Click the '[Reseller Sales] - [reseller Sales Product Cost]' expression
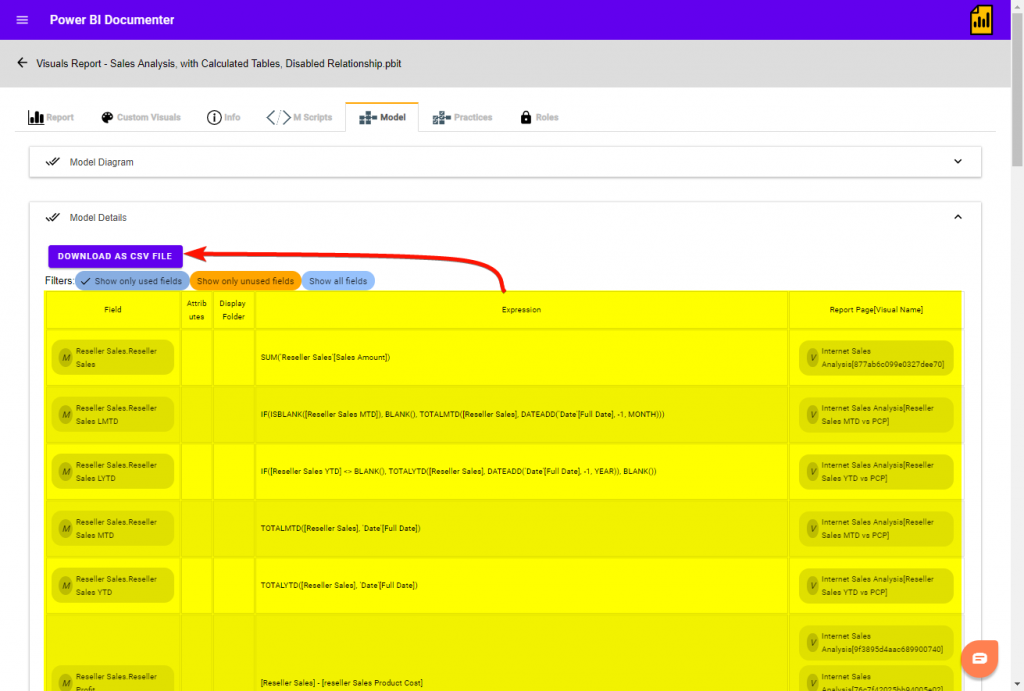The image size is (1024, 691). point(342,683)
